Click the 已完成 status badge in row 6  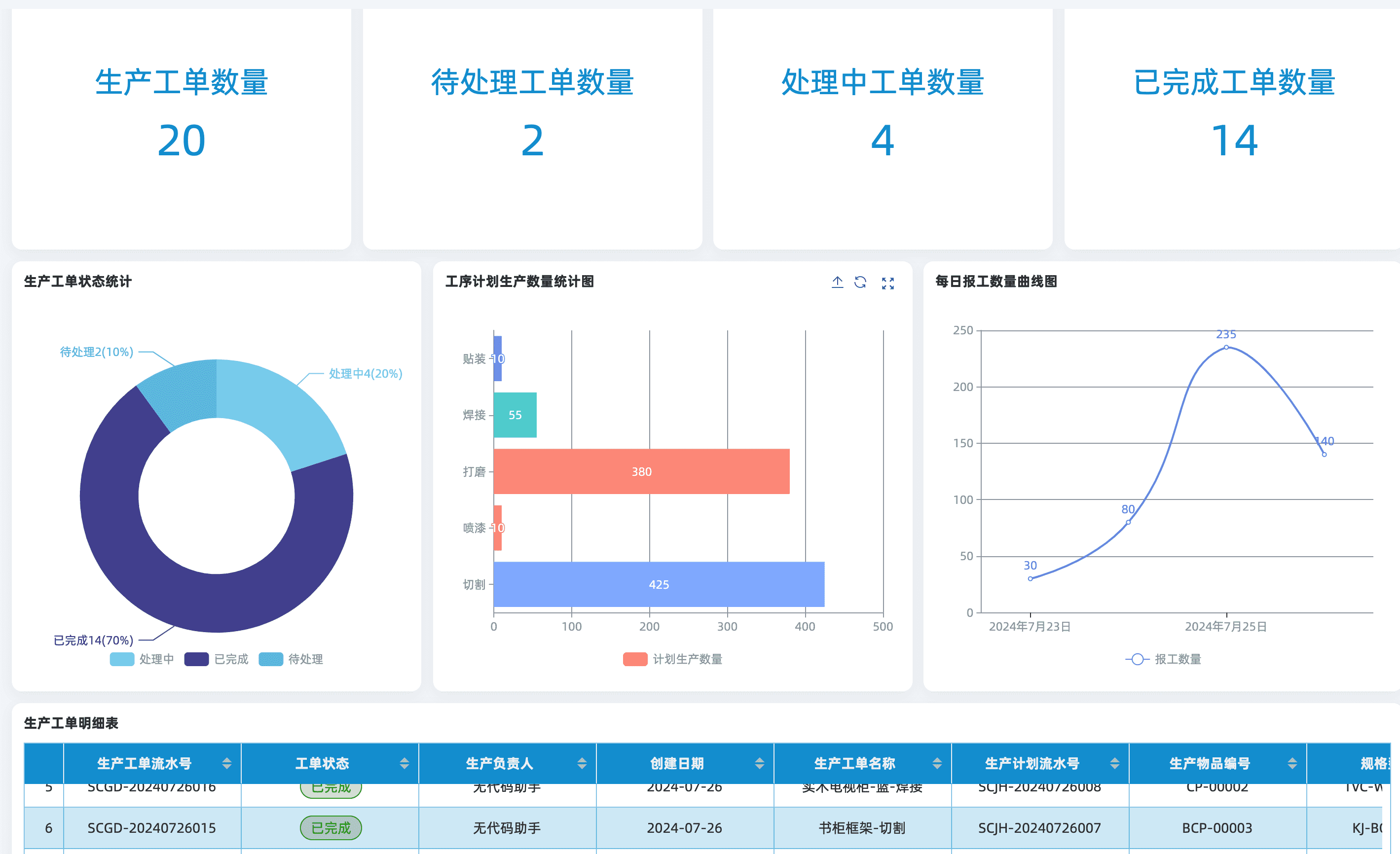point(331,828)
